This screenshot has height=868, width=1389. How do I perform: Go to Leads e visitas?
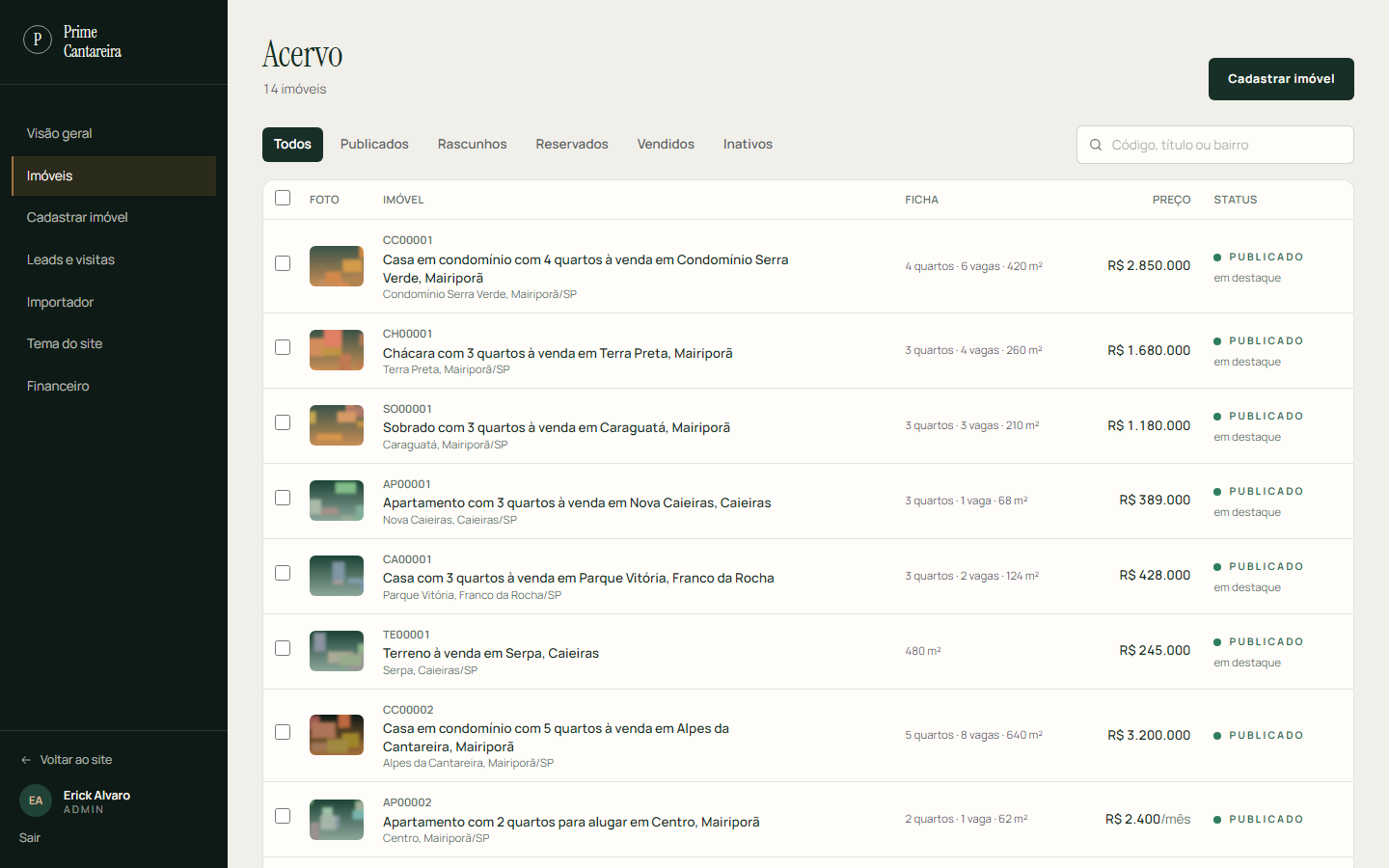(x=114, y=259)
